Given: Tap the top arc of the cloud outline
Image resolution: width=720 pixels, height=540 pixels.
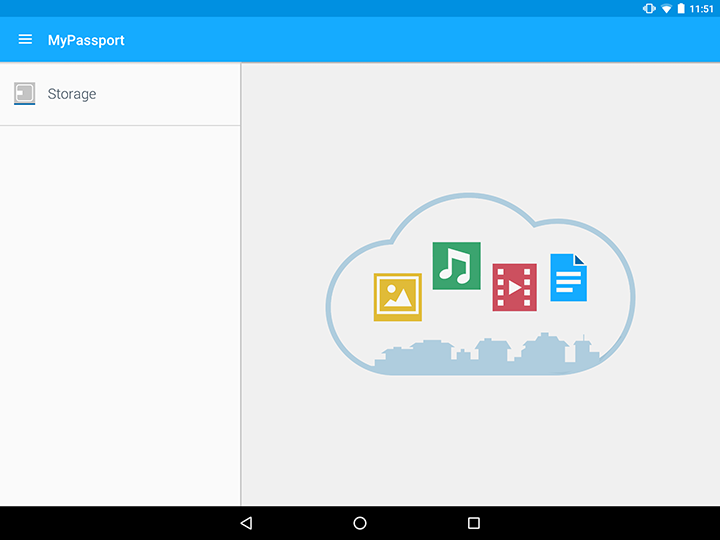Looking at the screenshot, I should (462, 196).
